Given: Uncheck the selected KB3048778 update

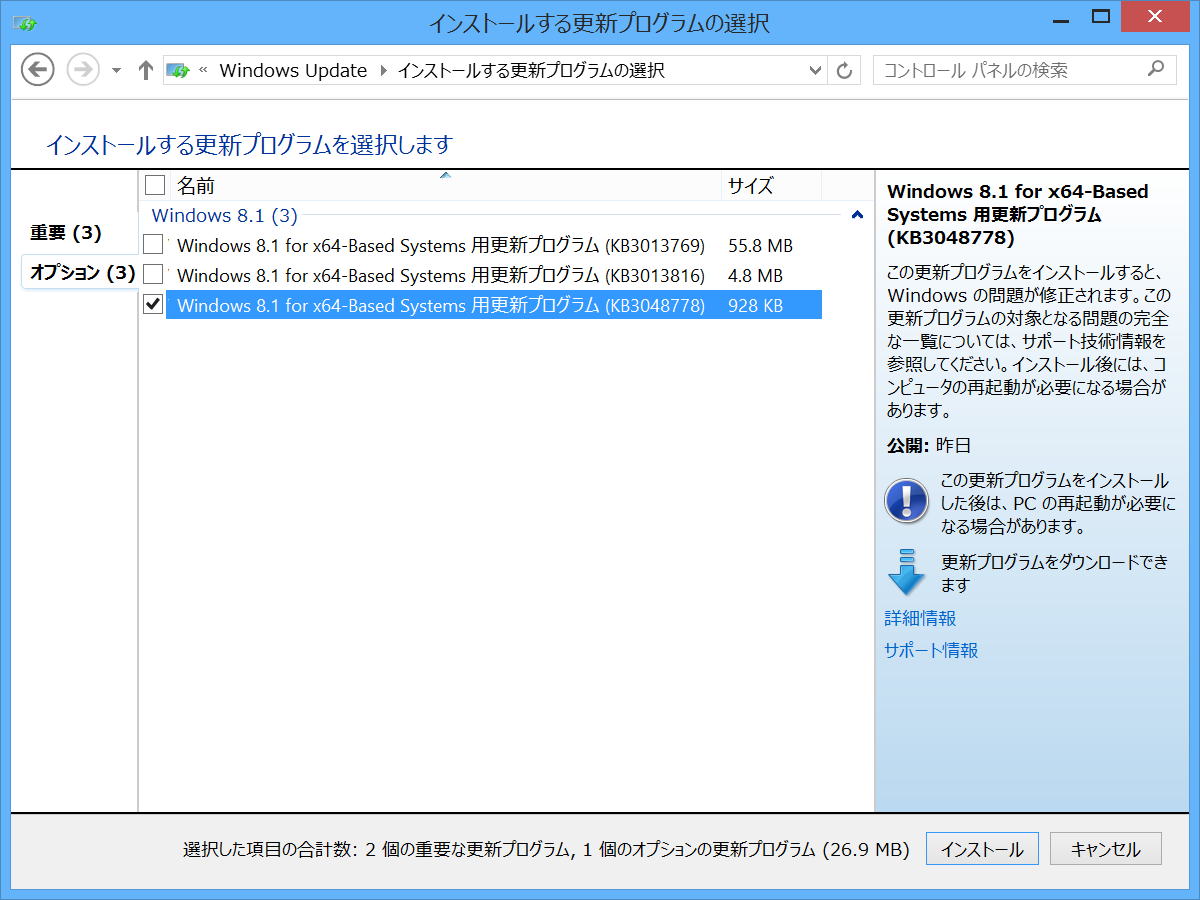Looking at the screenshot, I should click(153, 304).
